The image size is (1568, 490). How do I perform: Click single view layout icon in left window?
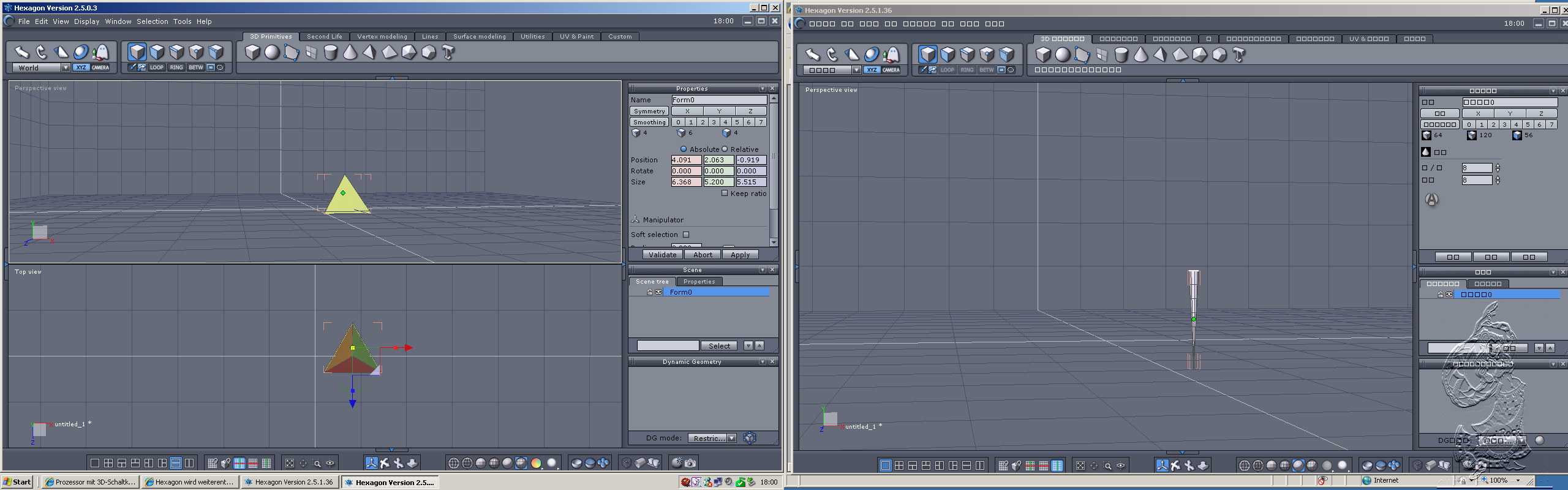[x=95, y=463]
